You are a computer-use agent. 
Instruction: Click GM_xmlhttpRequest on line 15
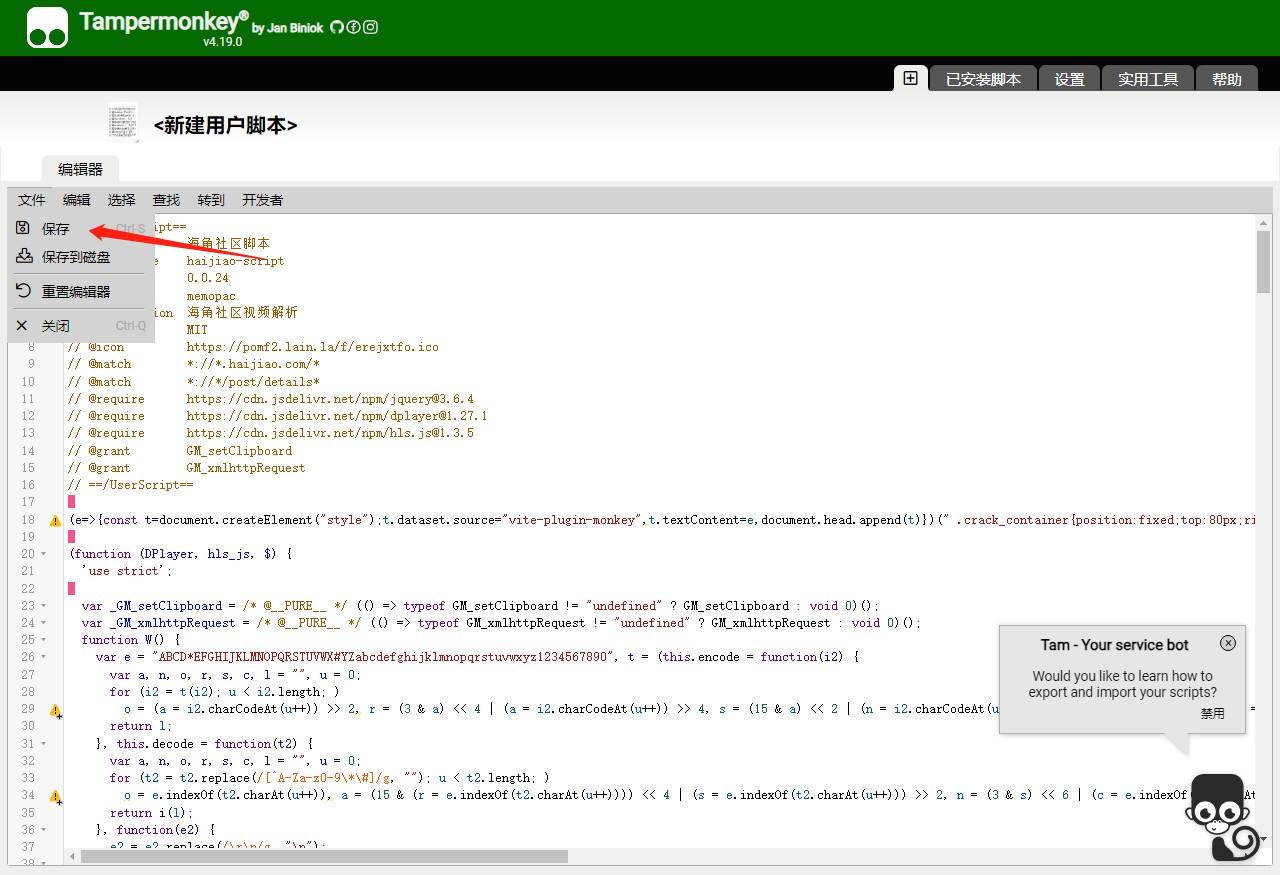coord(246,468)
